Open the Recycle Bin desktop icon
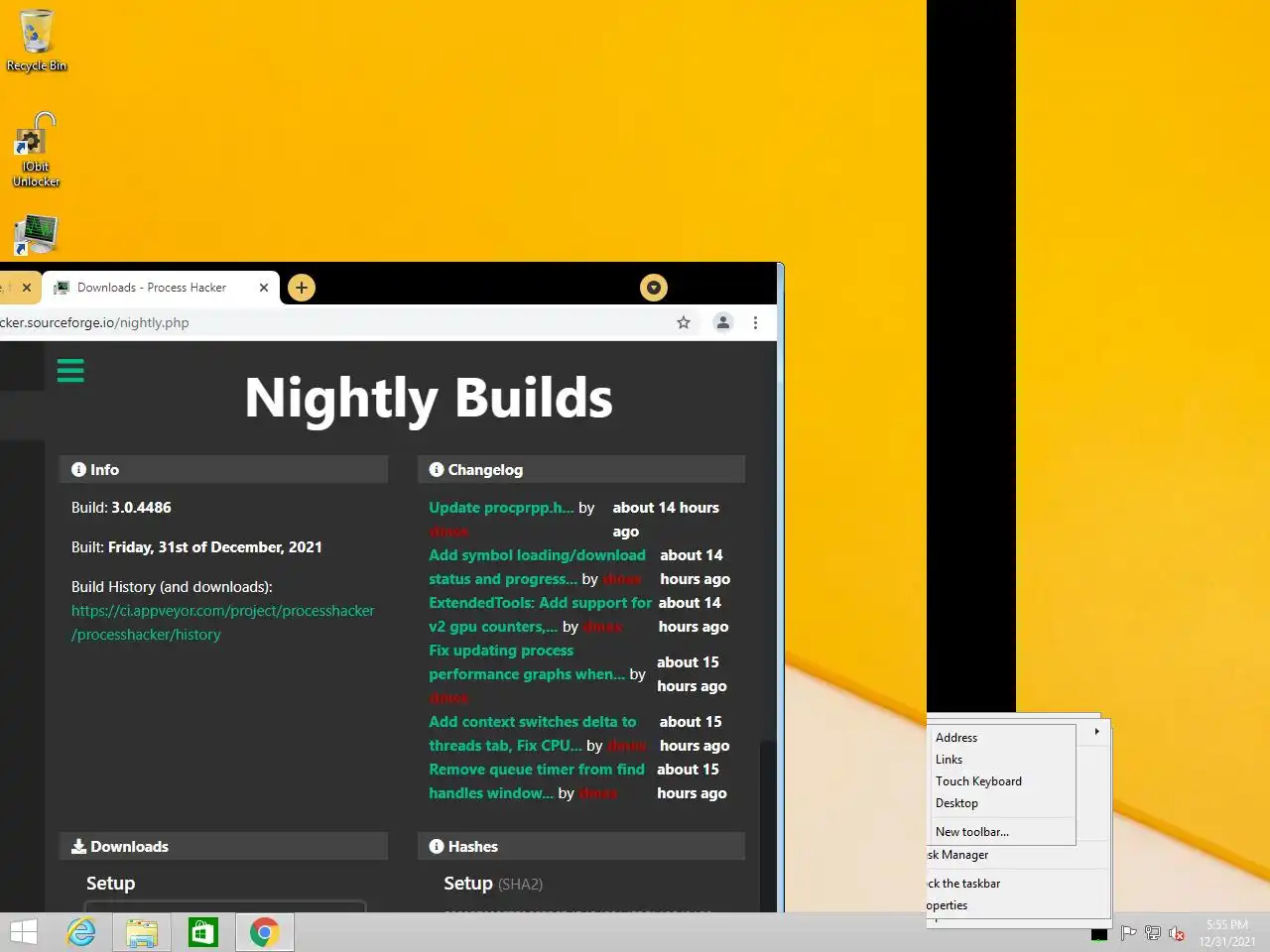Image resolution: width=1270 pixels, height=952 pixels. tap(37, 41)
